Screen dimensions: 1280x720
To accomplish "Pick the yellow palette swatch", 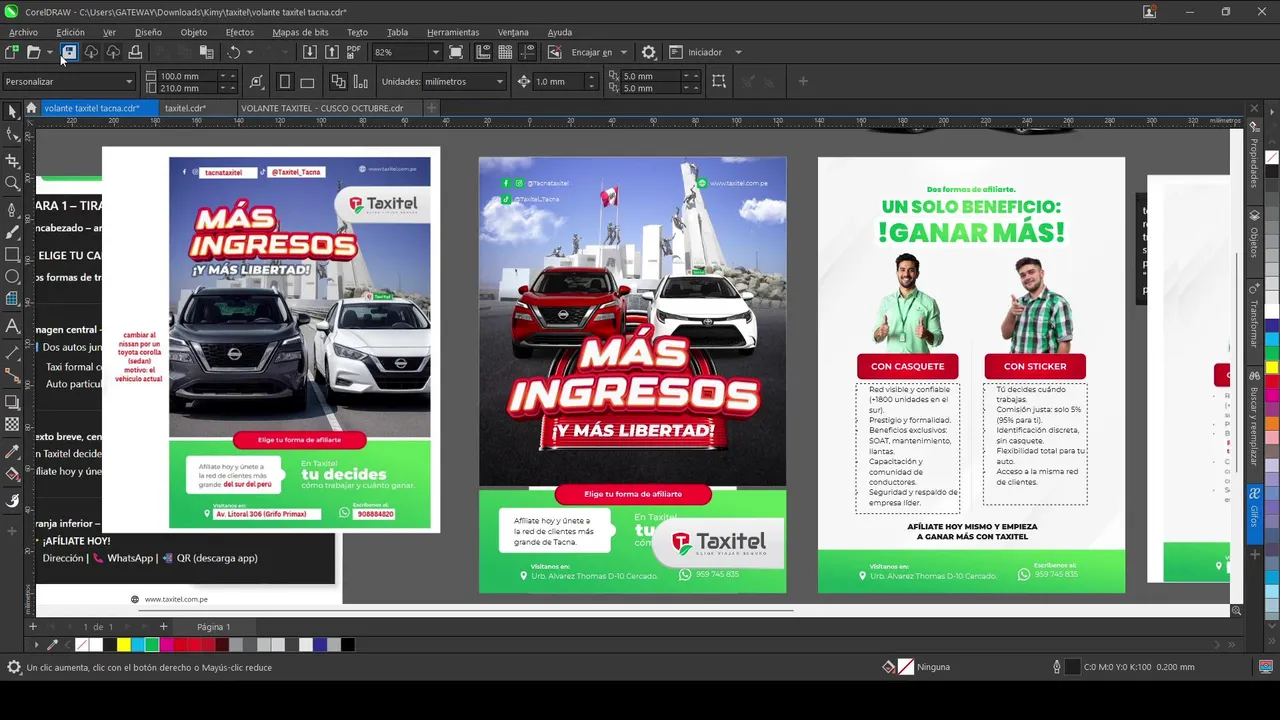I will pyautogui.click(x=123, y=645).
